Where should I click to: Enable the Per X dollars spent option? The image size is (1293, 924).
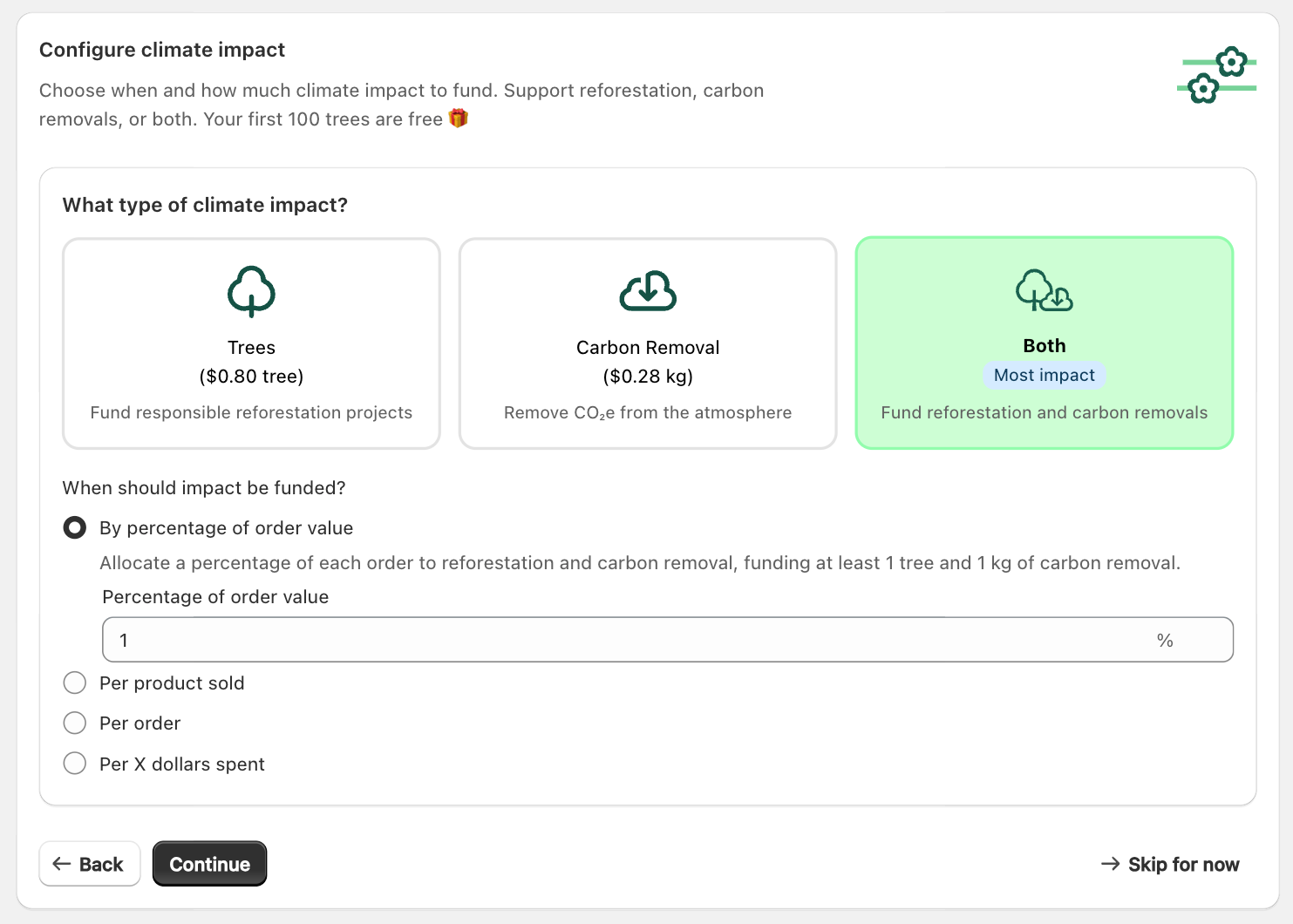click(x=75, y=764)
